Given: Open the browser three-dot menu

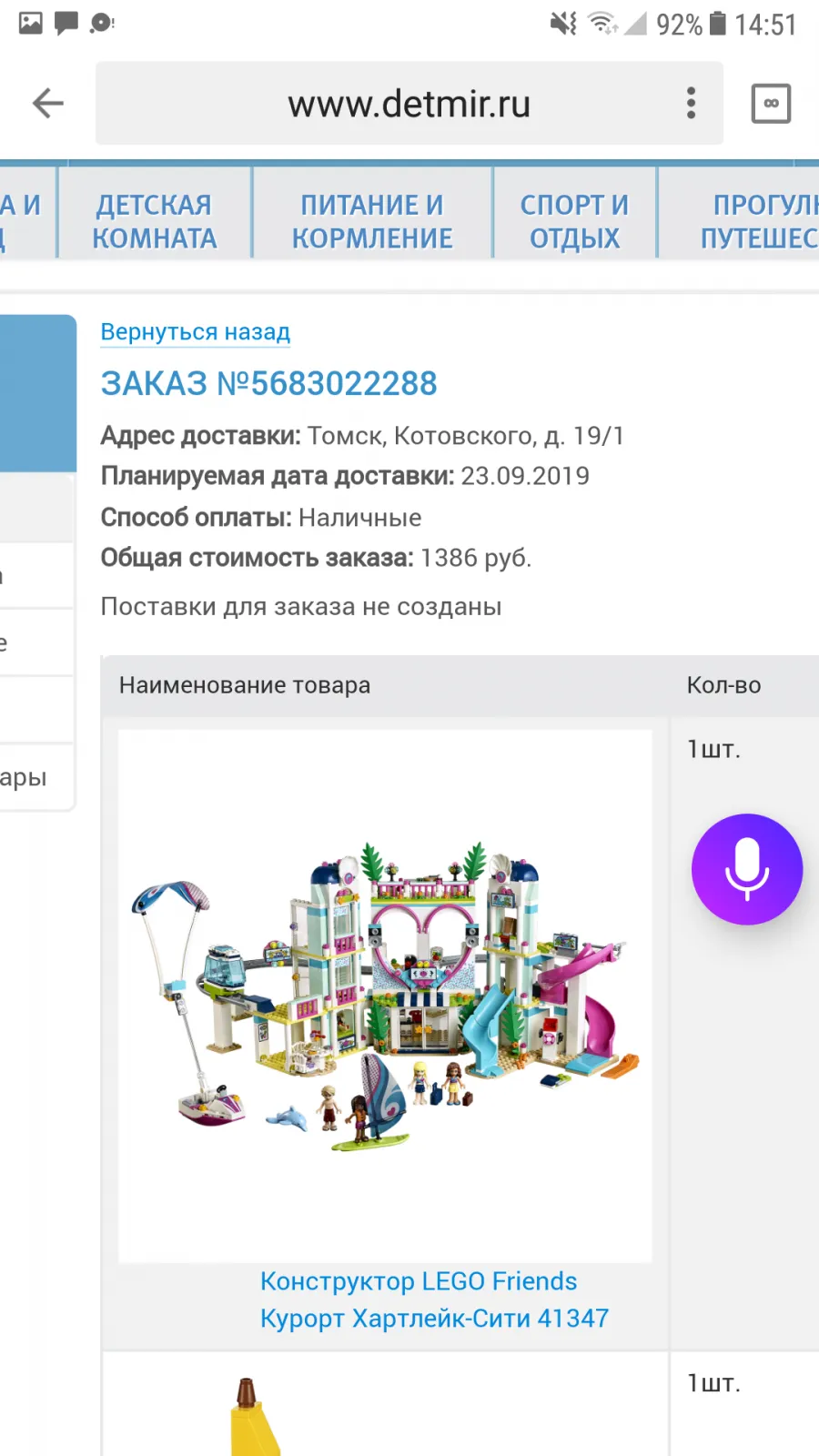Looking at the screenshot, I should (692, 103).
